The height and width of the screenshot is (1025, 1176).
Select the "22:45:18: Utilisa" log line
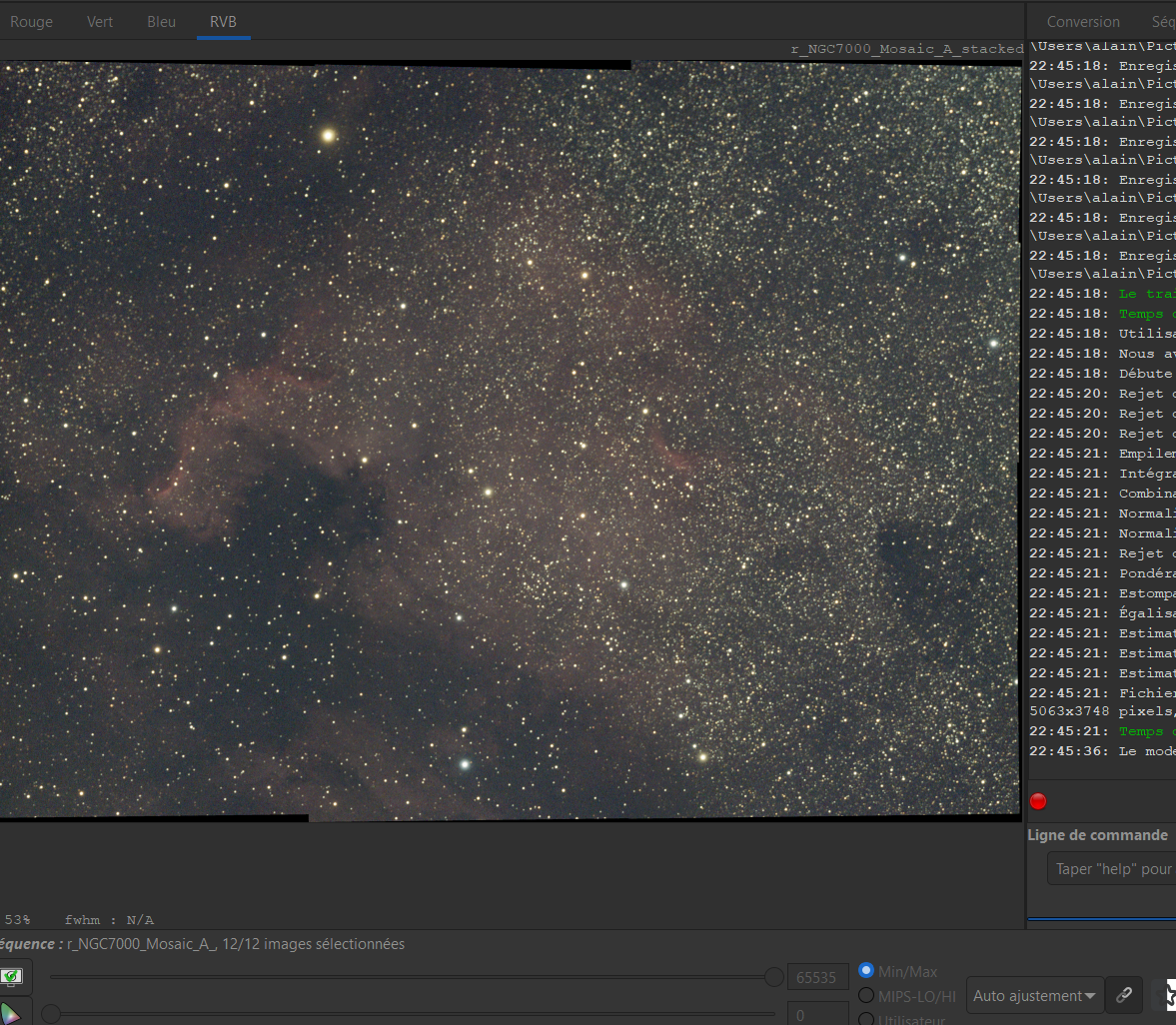(1102, 334)
